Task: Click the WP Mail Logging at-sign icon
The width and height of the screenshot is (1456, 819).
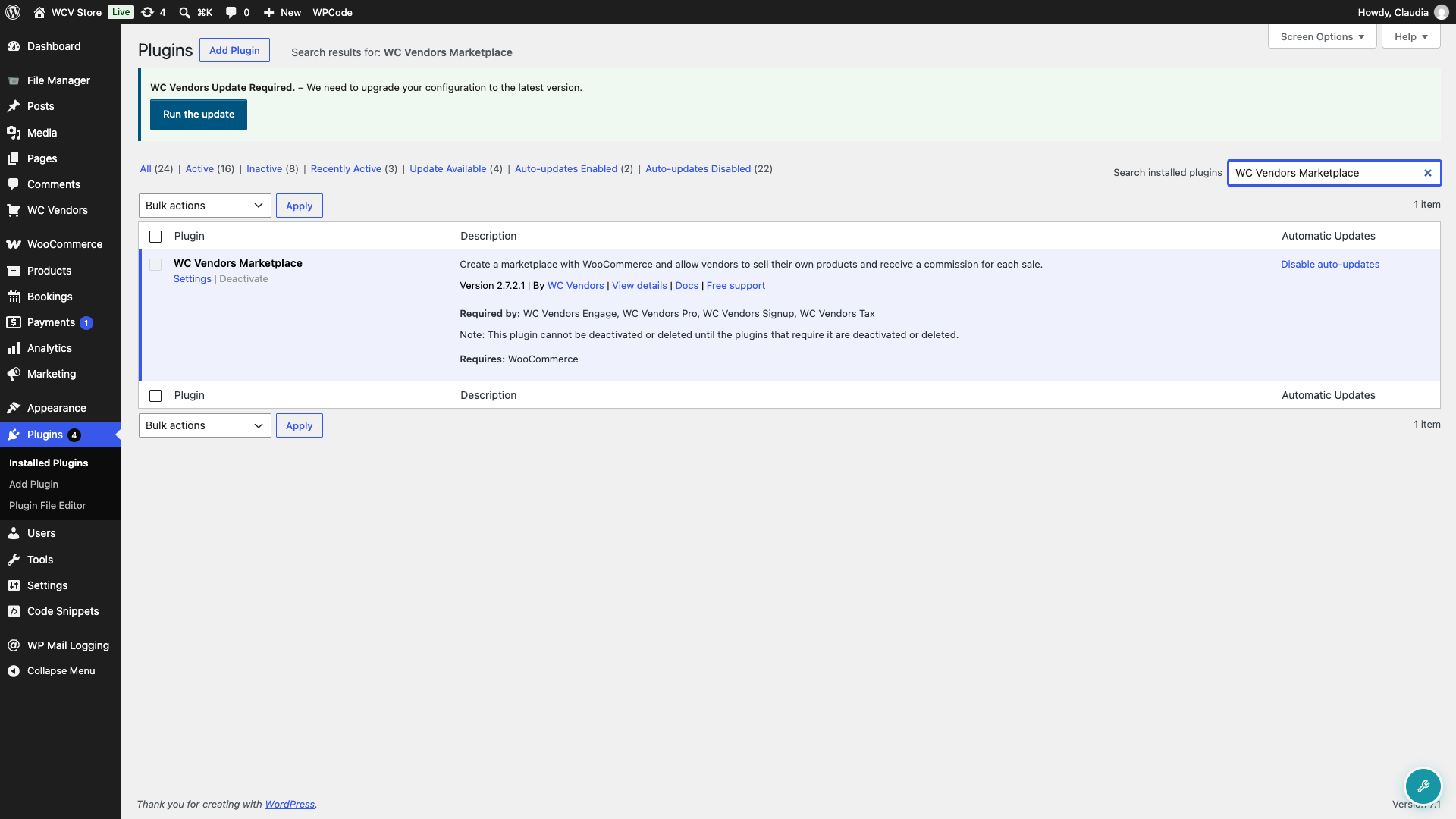Action: (14, 645)
